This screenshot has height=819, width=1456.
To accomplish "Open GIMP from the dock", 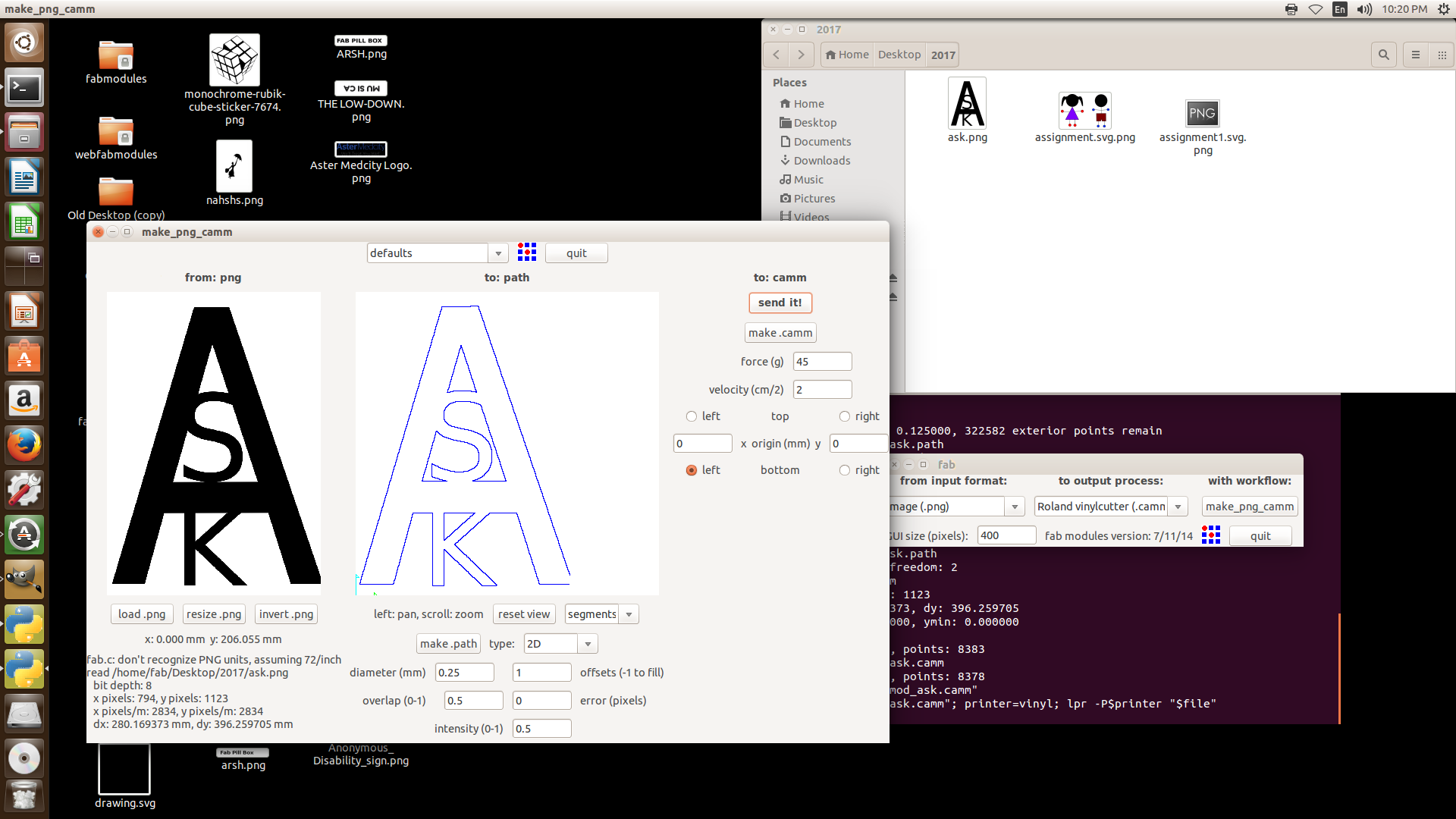I will tap(24, 580).
